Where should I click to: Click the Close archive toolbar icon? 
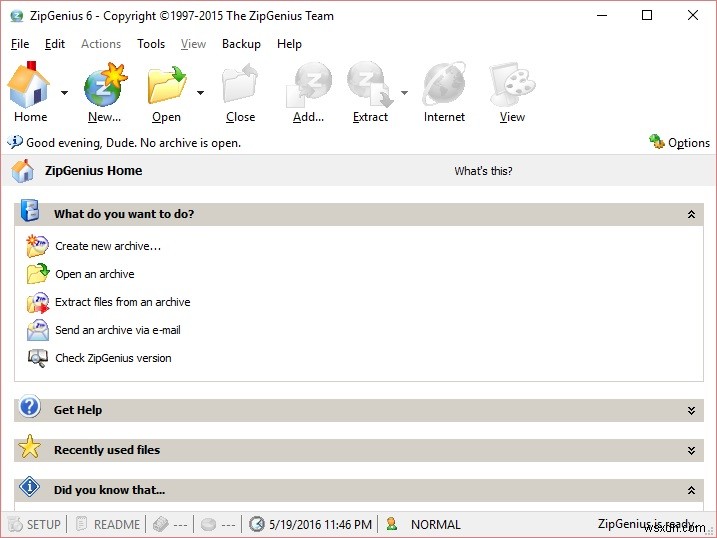click(x=241, y=85)
